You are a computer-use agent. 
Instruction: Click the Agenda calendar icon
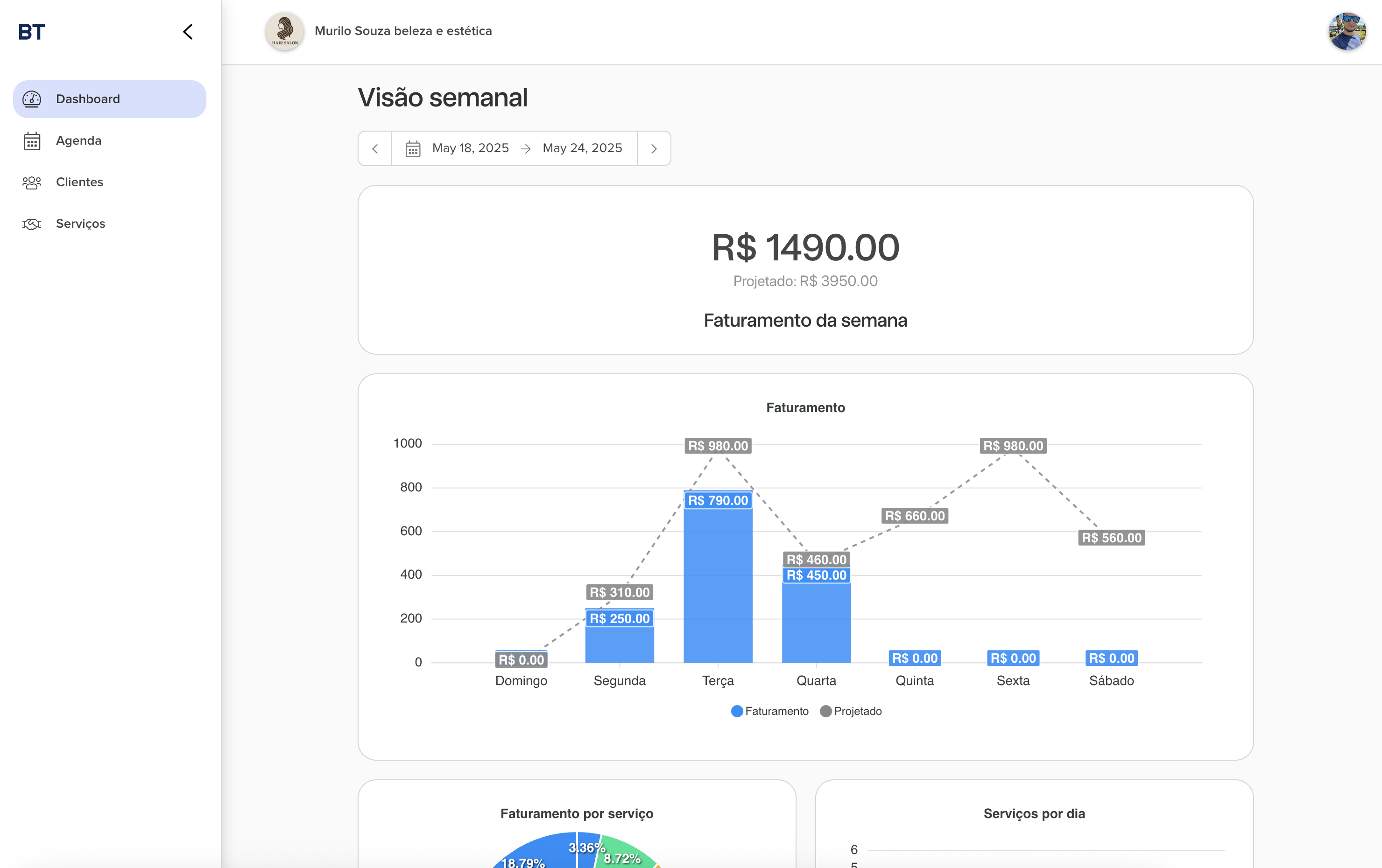point(32,141)
